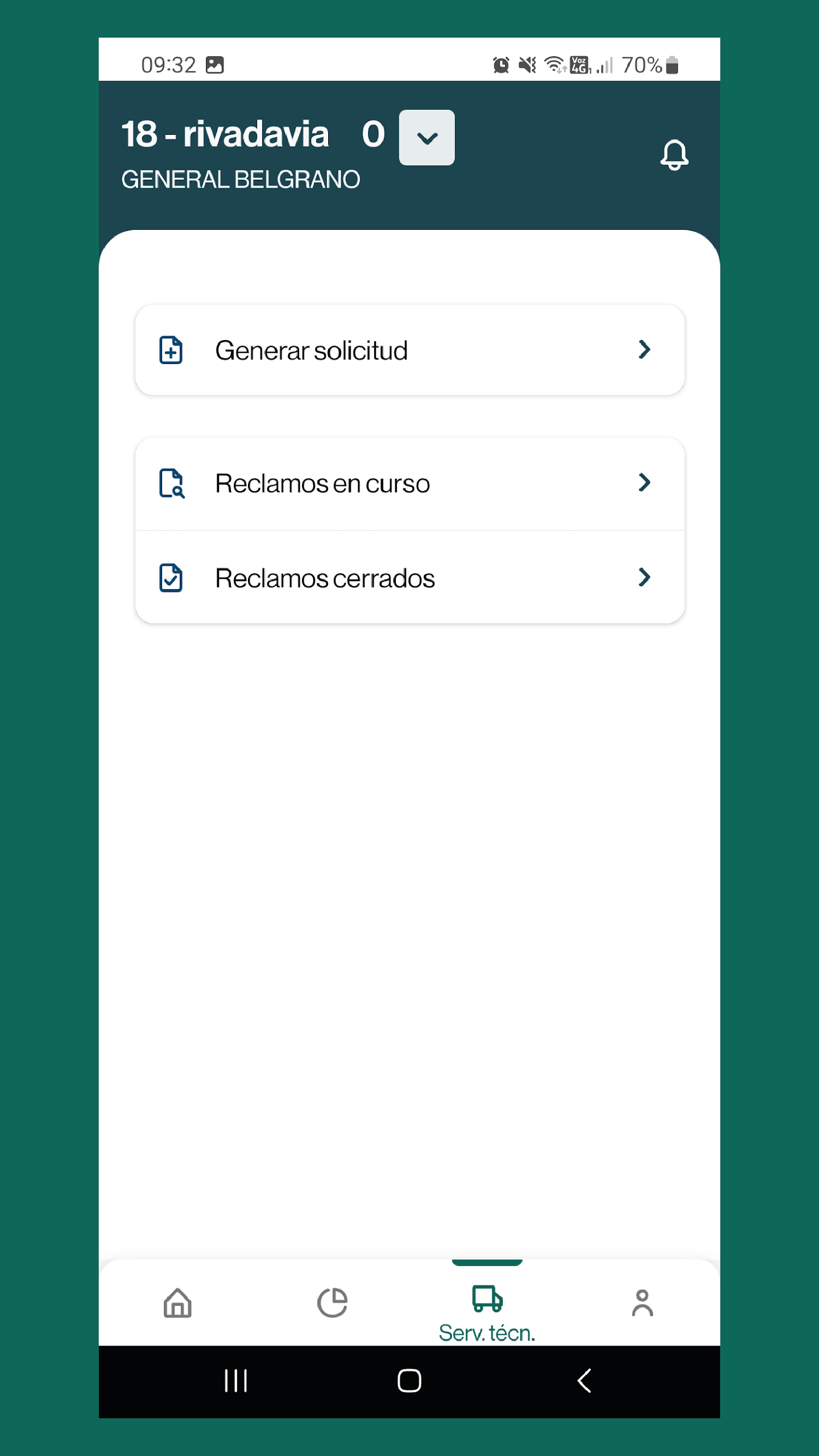The height and width of the screenshot is (1456, 819).
Task: Open the notifications bell
Action: pyautogui.click(x=674, y=155)
